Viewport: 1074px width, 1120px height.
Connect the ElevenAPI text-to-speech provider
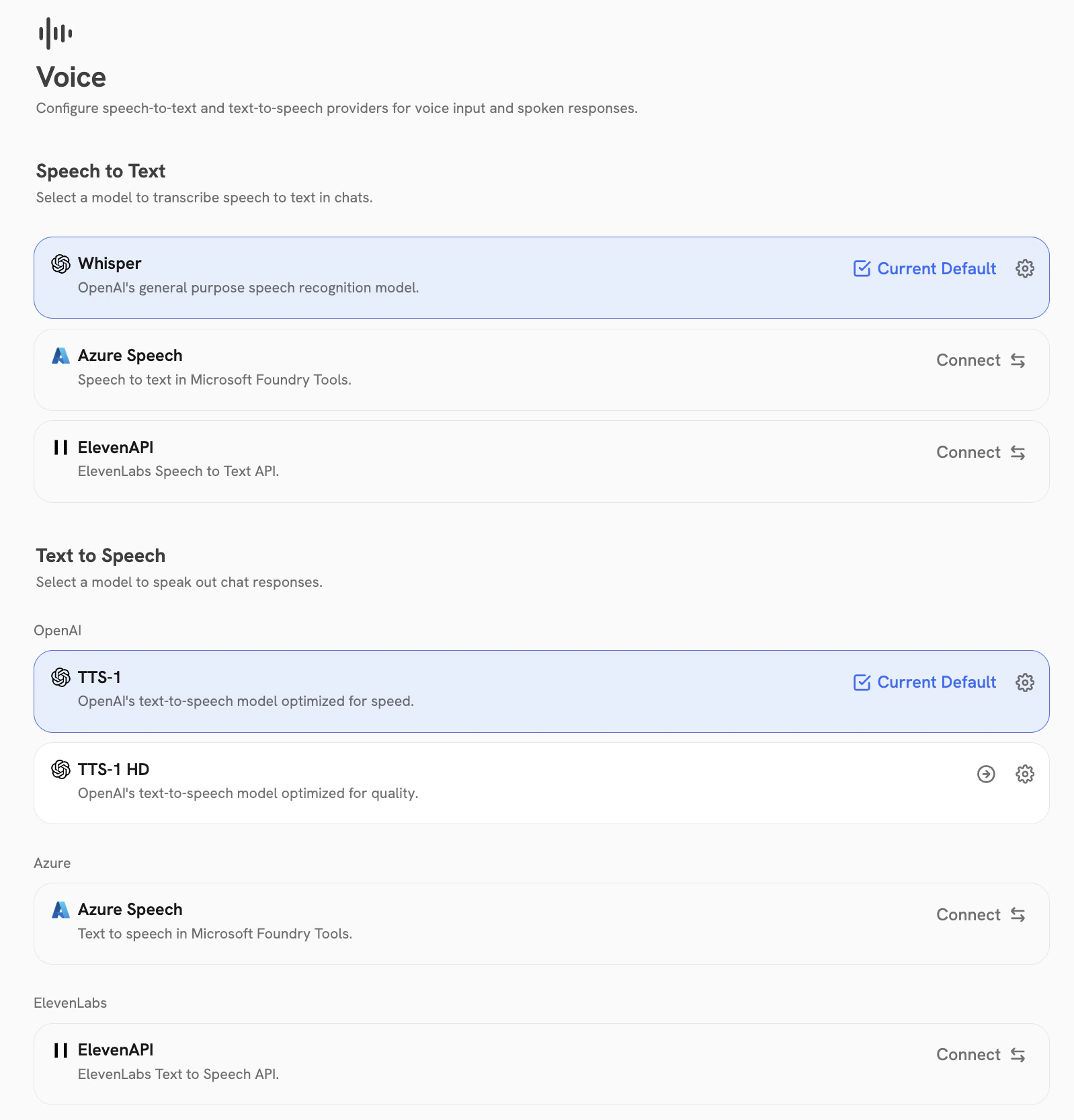point(981,1055)
